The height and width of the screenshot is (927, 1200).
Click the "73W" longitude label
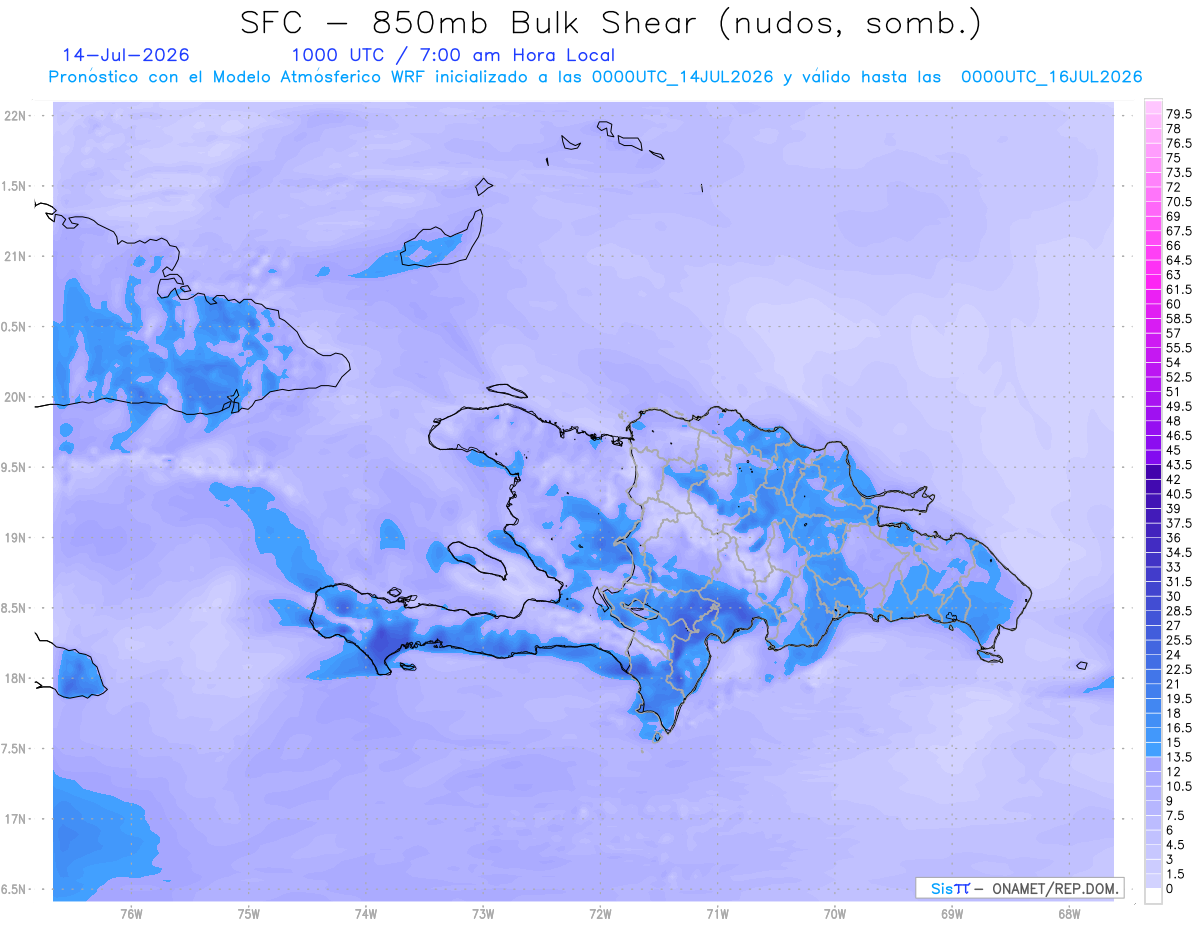tap(483, 914)
